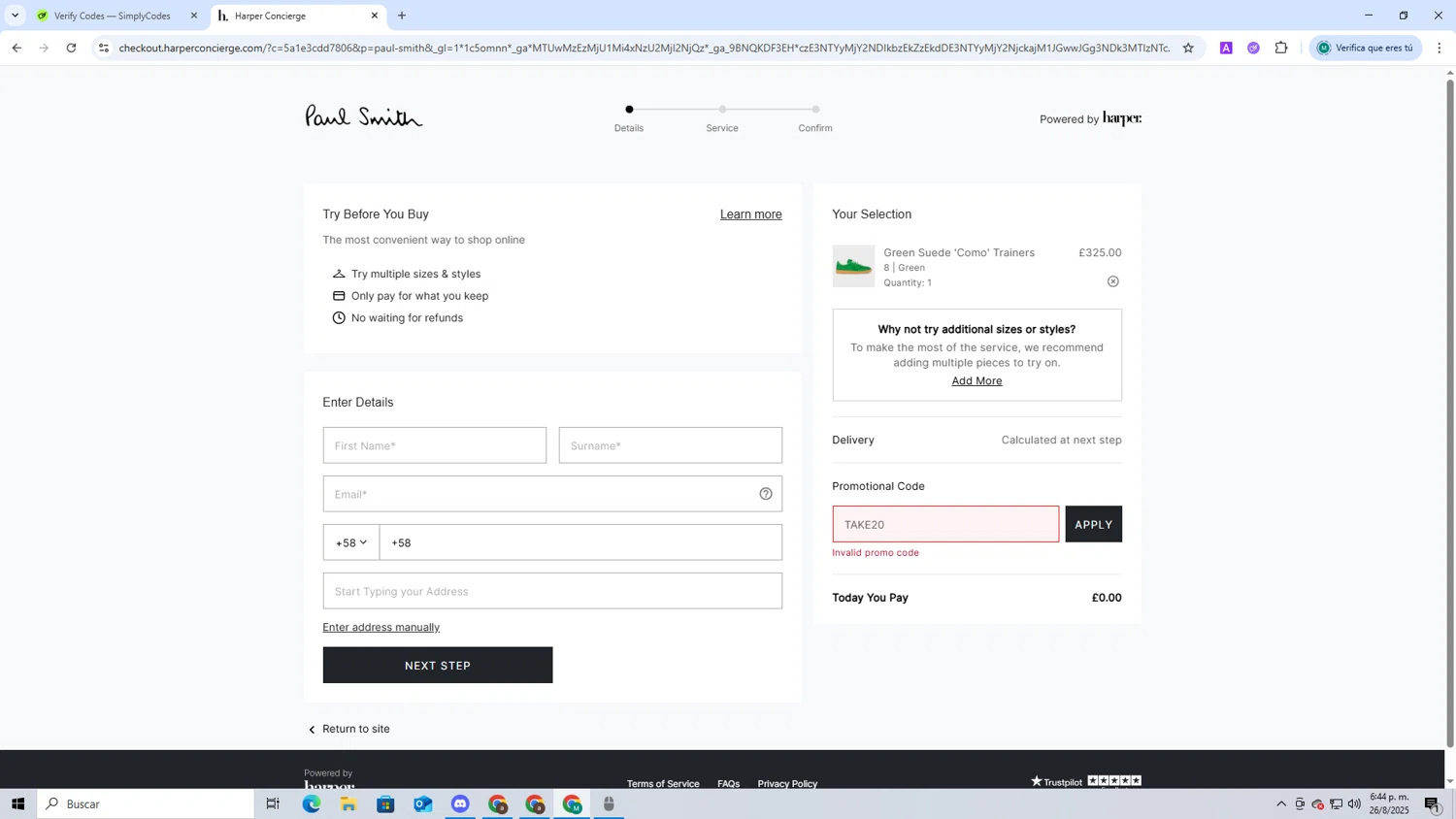Open Outlook from taskbar
This screenshot has width=1456, height=819.
423,803
